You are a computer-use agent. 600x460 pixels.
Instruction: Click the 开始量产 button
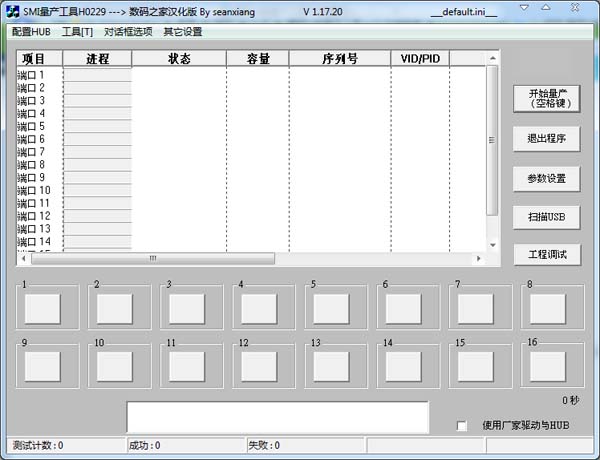click(x=547, y=98)
